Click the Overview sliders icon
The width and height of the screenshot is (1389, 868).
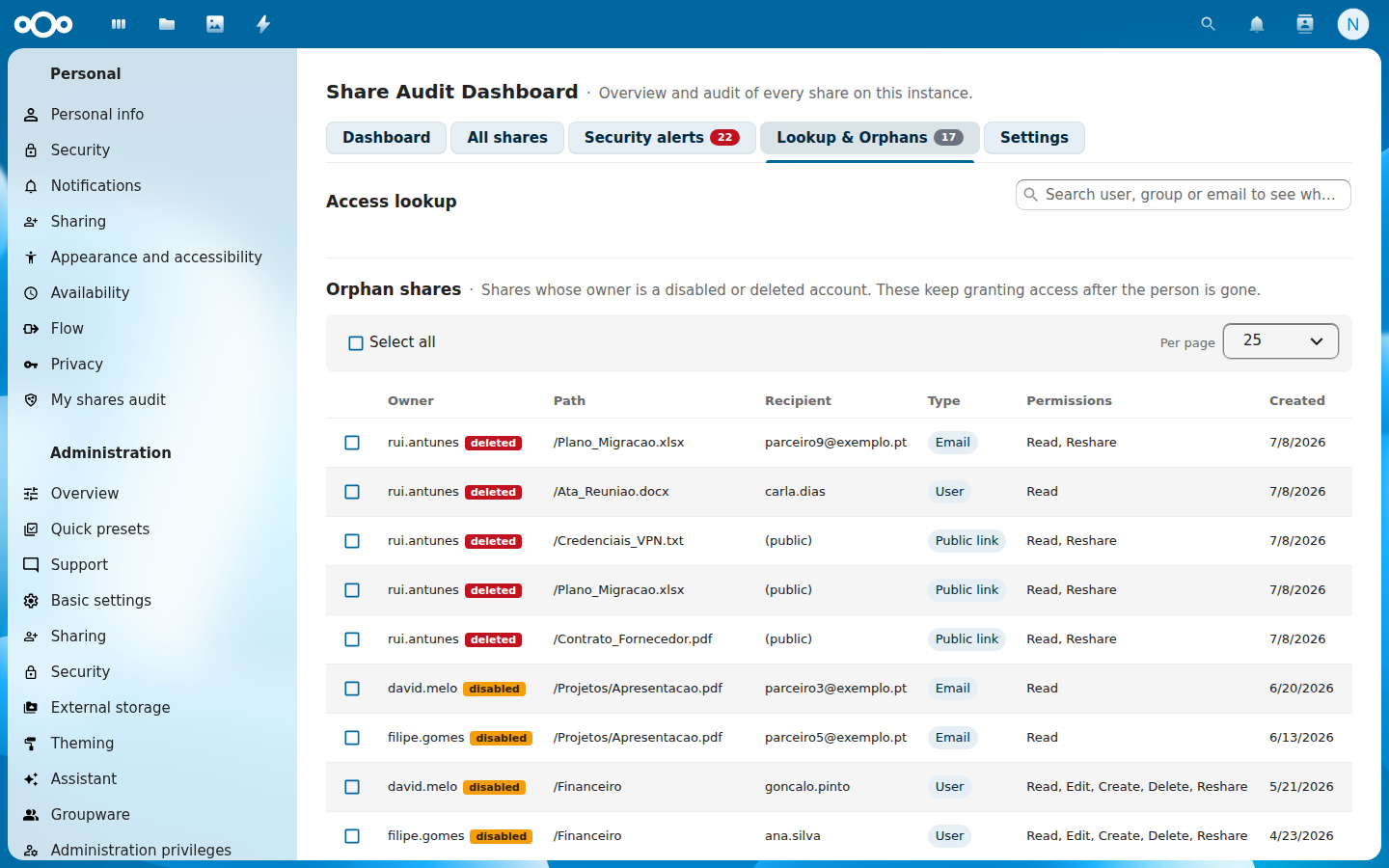pos(31,494)
